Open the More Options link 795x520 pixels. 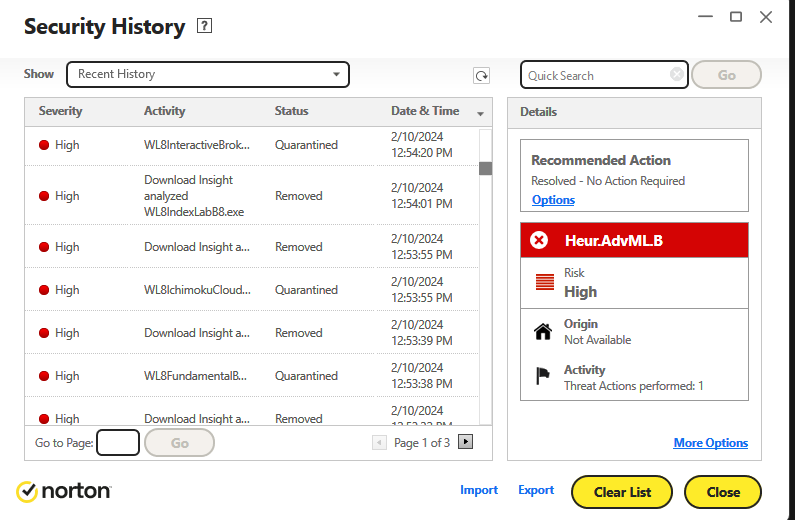click(x=710, y=442)
